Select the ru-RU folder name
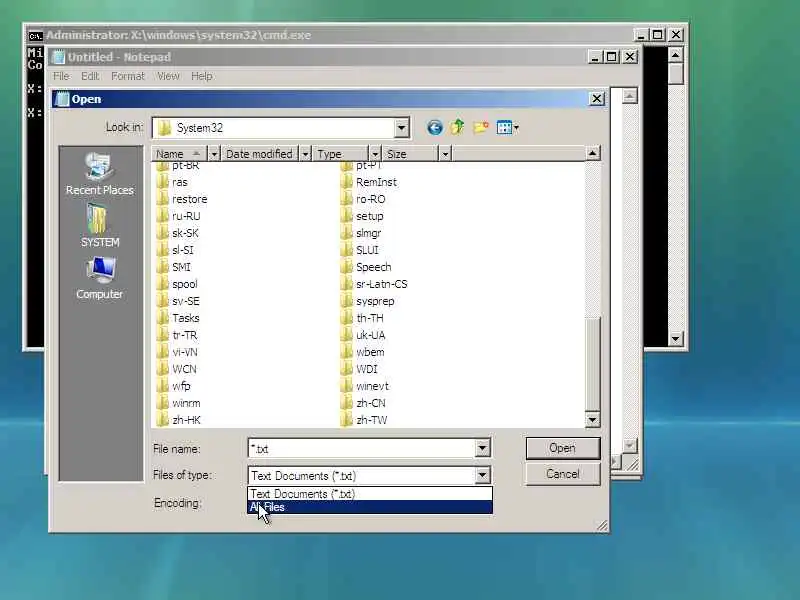Viewport: 800px width, 600px height. pyautogui.click(x=186, y=216)
